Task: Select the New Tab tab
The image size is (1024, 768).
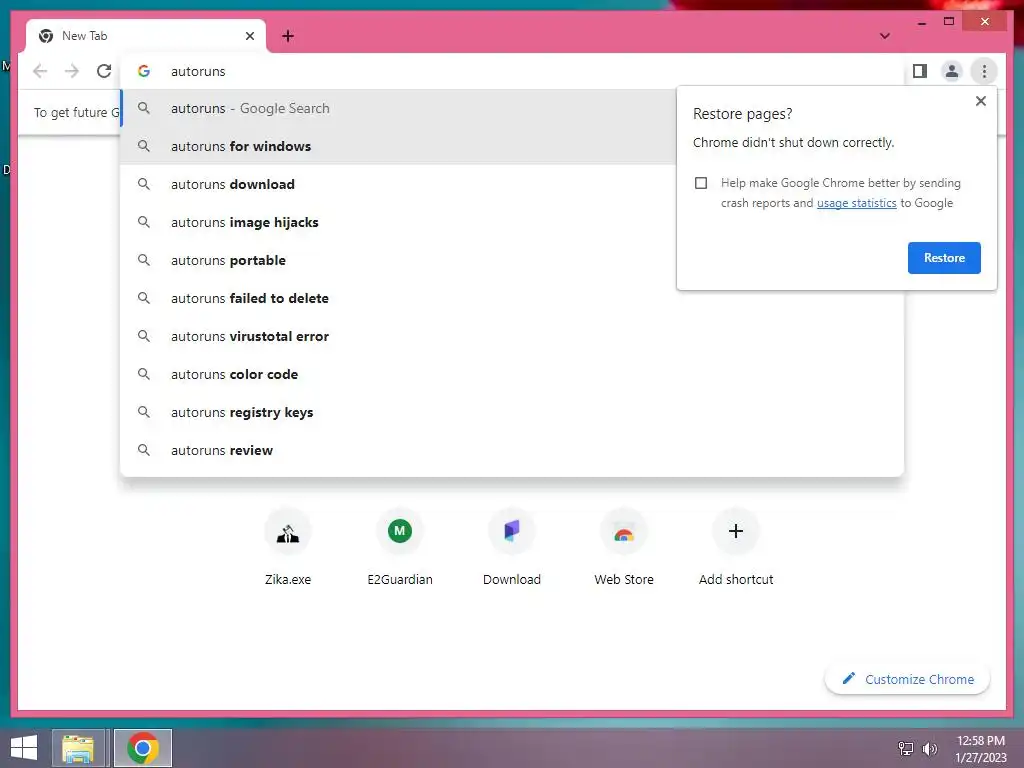Action: 146,36
